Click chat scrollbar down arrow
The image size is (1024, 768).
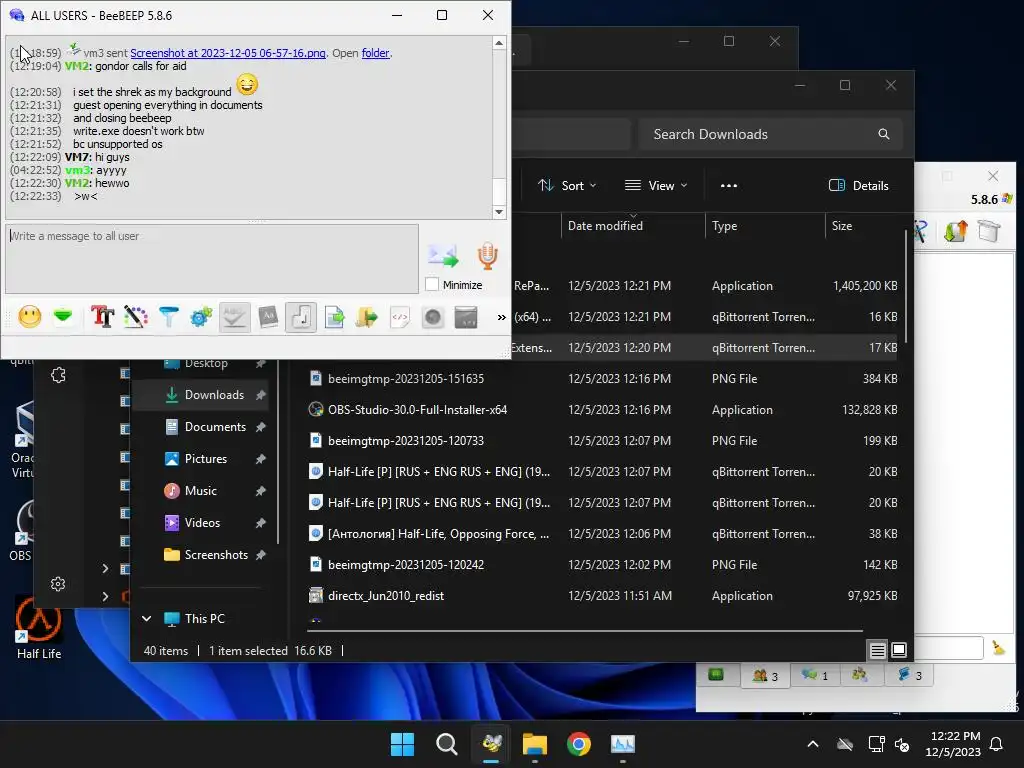click(x=499, y=212)
